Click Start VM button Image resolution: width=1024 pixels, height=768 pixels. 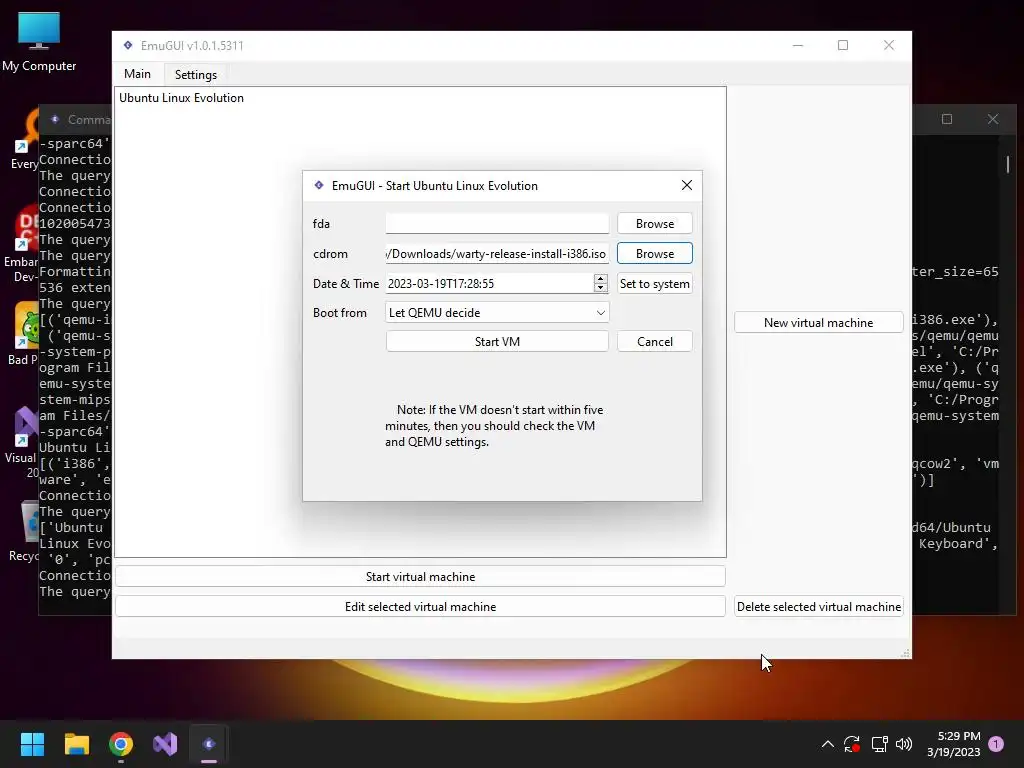point(497,342)
